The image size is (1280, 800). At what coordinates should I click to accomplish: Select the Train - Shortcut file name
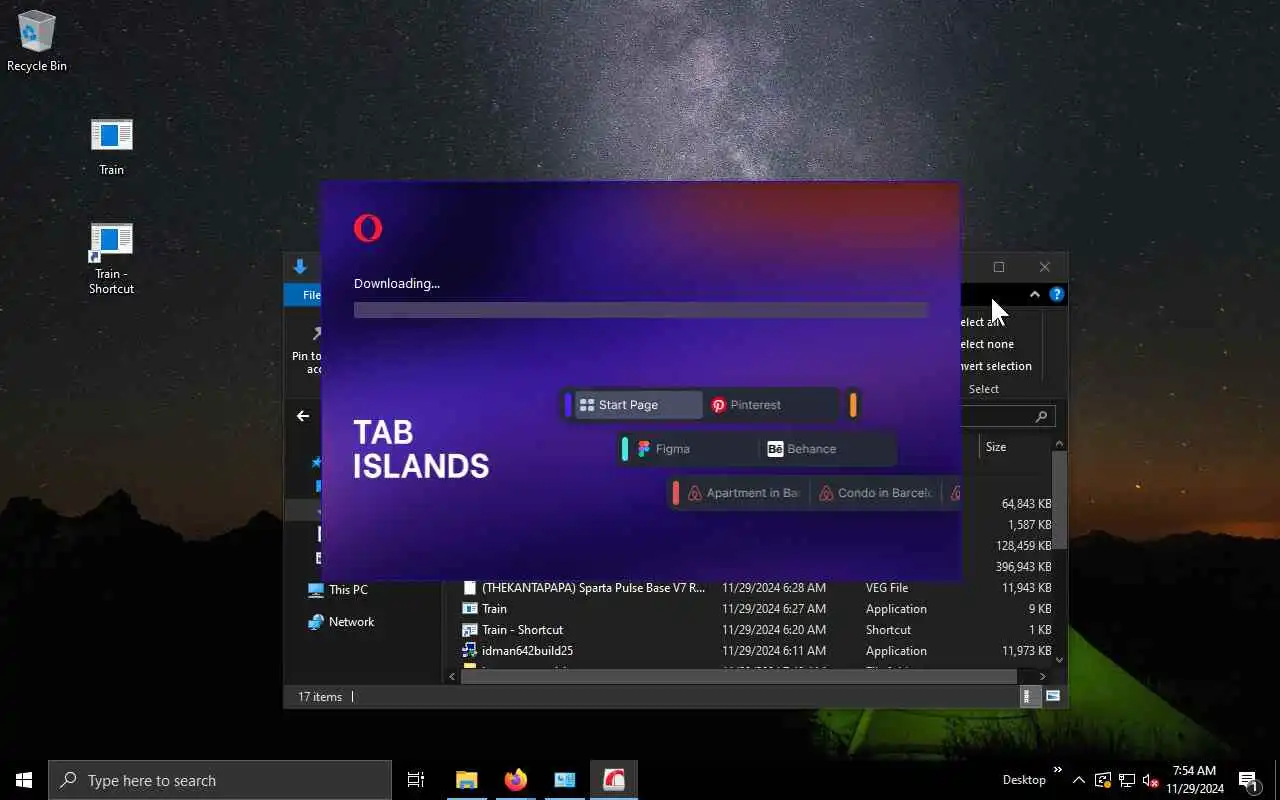(522, 630)
